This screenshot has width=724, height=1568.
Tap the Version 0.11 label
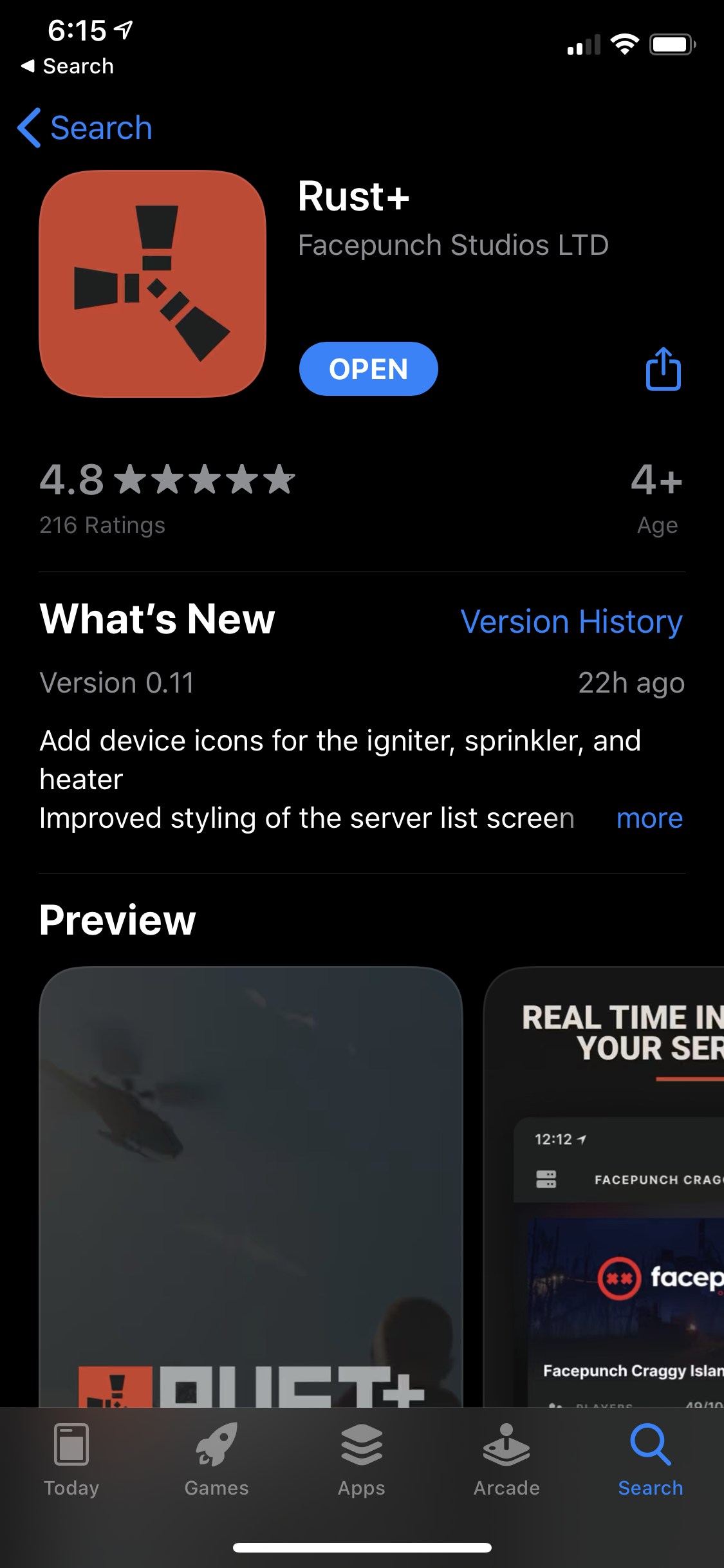coord(116,683)
